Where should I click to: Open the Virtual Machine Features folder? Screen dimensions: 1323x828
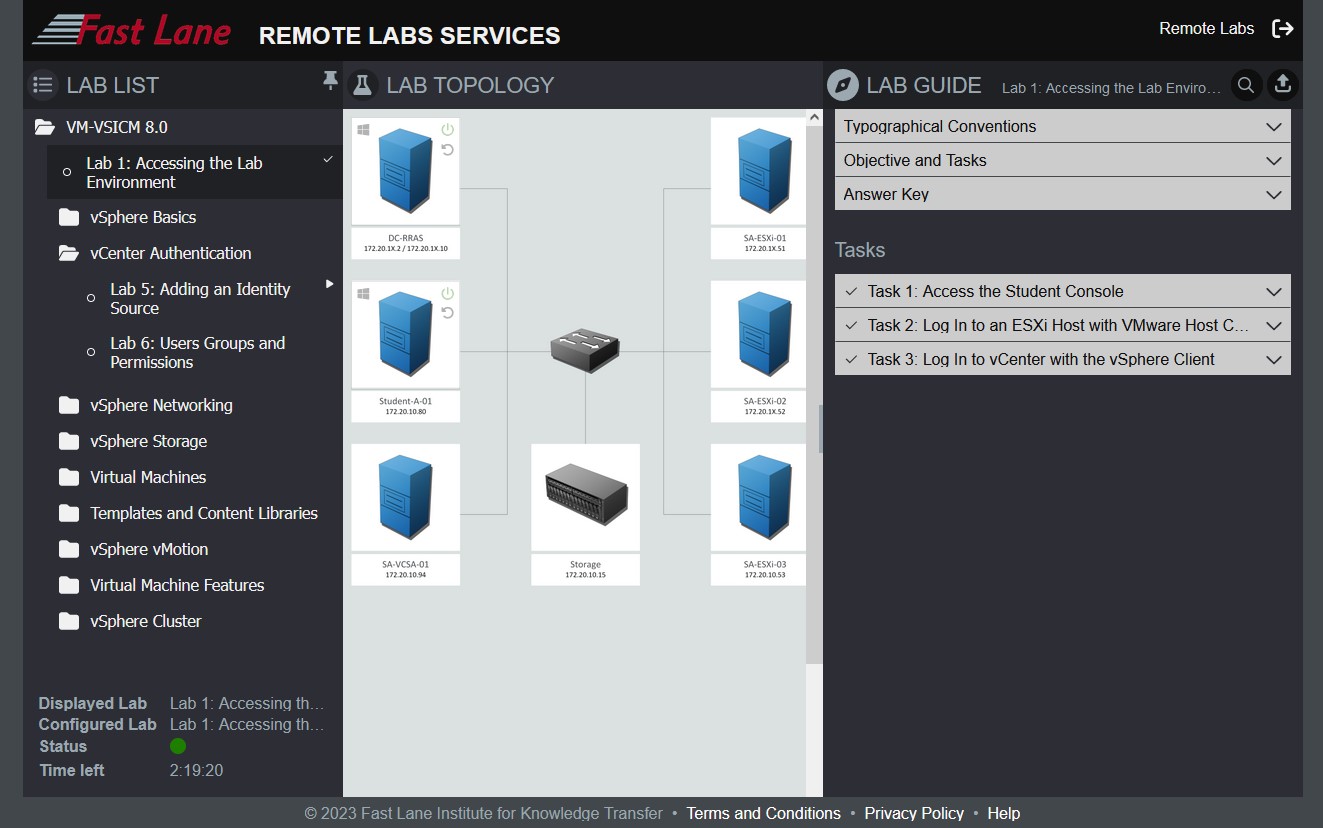coord(177,585)
